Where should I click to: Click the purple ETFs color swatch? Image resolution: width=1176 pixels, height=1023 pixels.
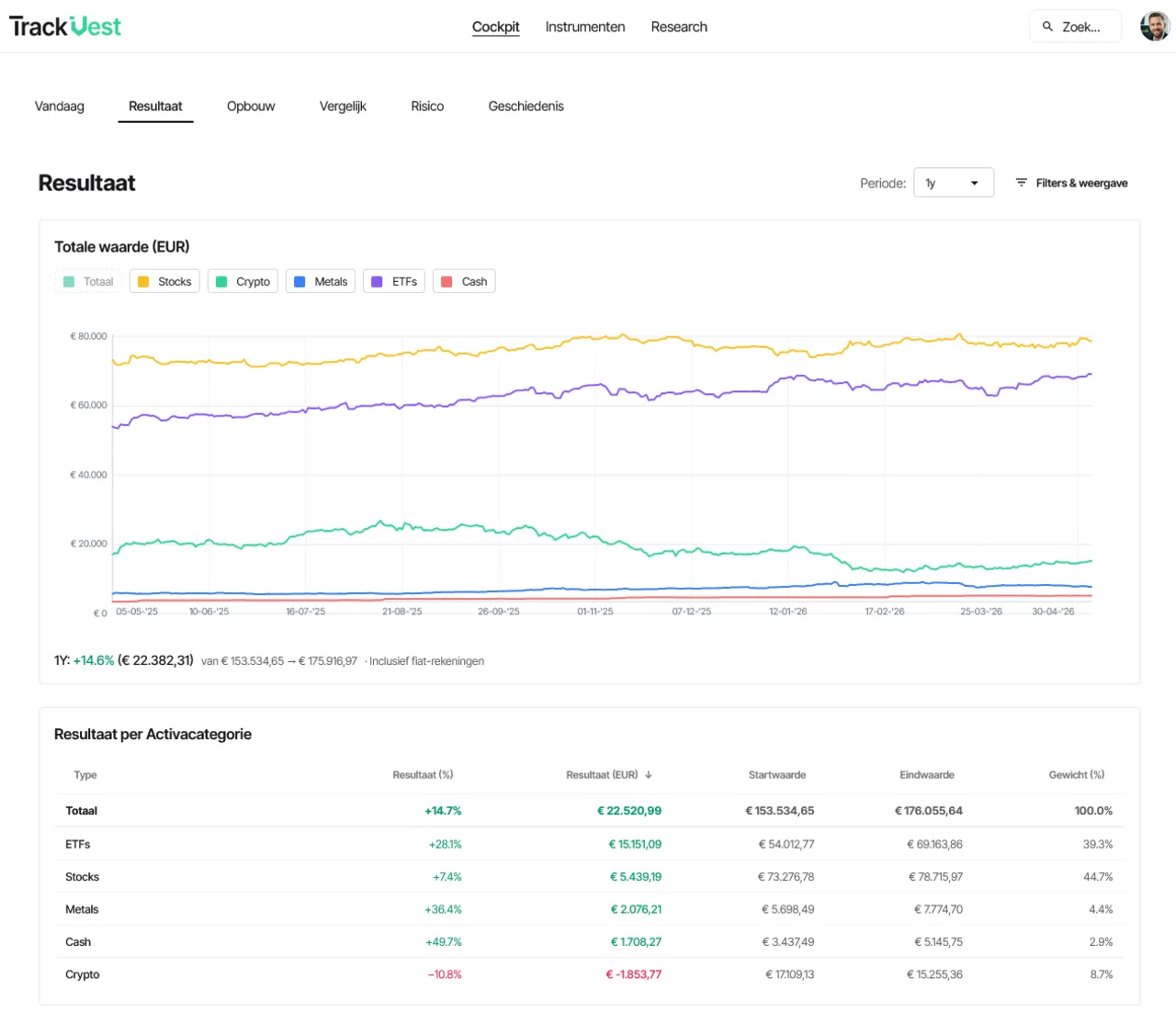coord(377,282)
